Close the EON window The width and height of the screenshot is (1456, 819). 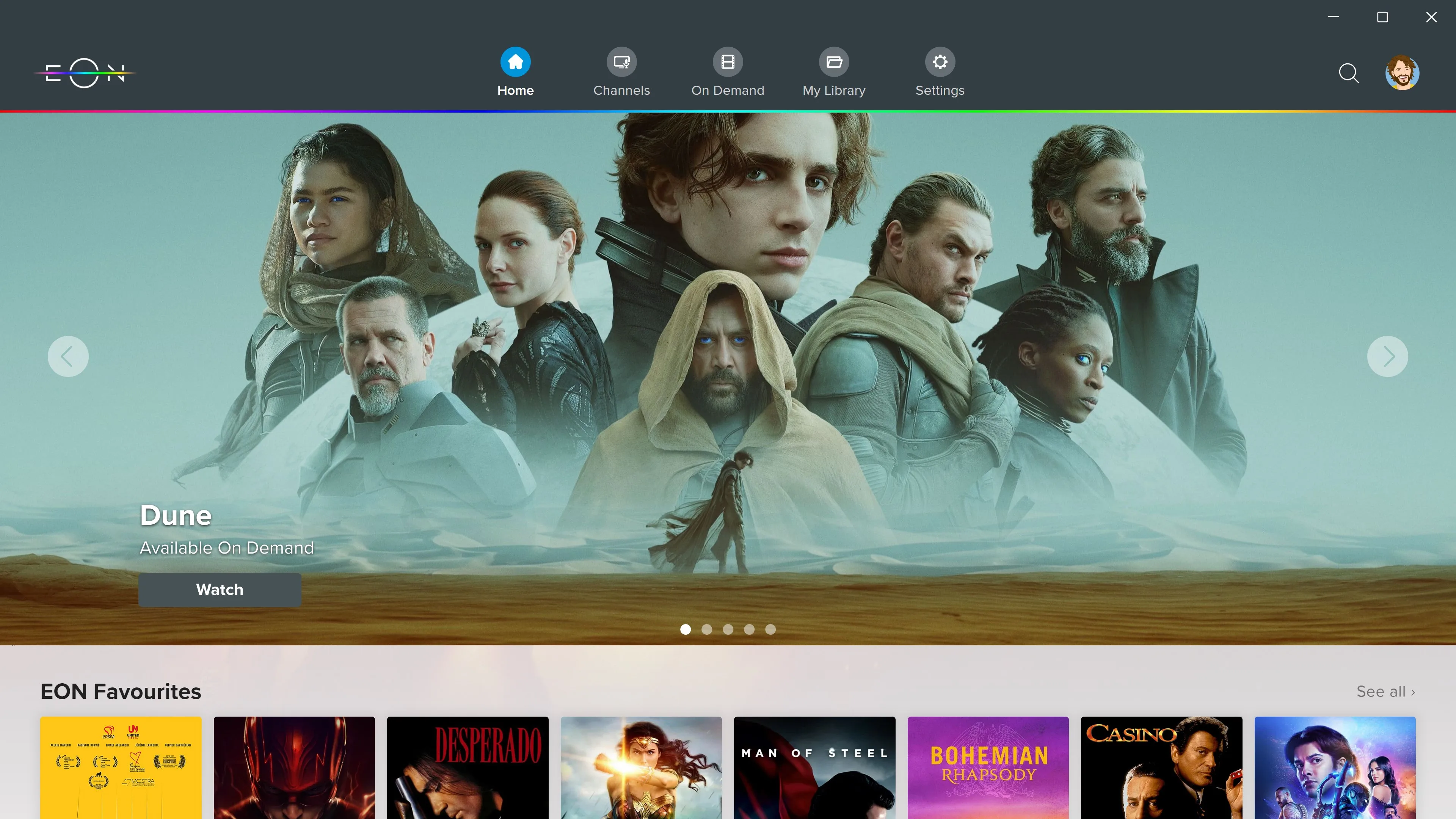coord(1432,17)
